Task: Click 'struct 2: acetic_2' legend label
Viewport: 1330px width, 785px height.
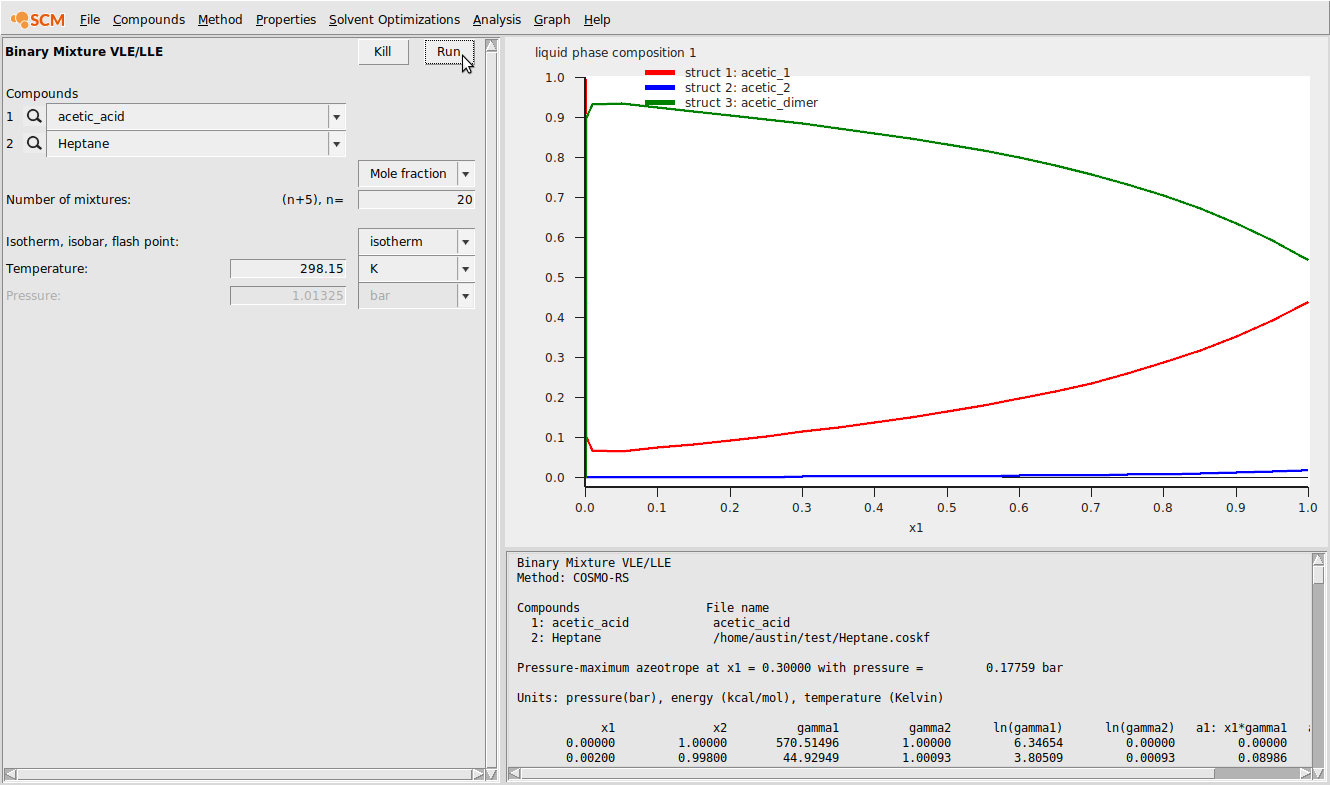Action: pyautogui.click(x=738, y=88)
